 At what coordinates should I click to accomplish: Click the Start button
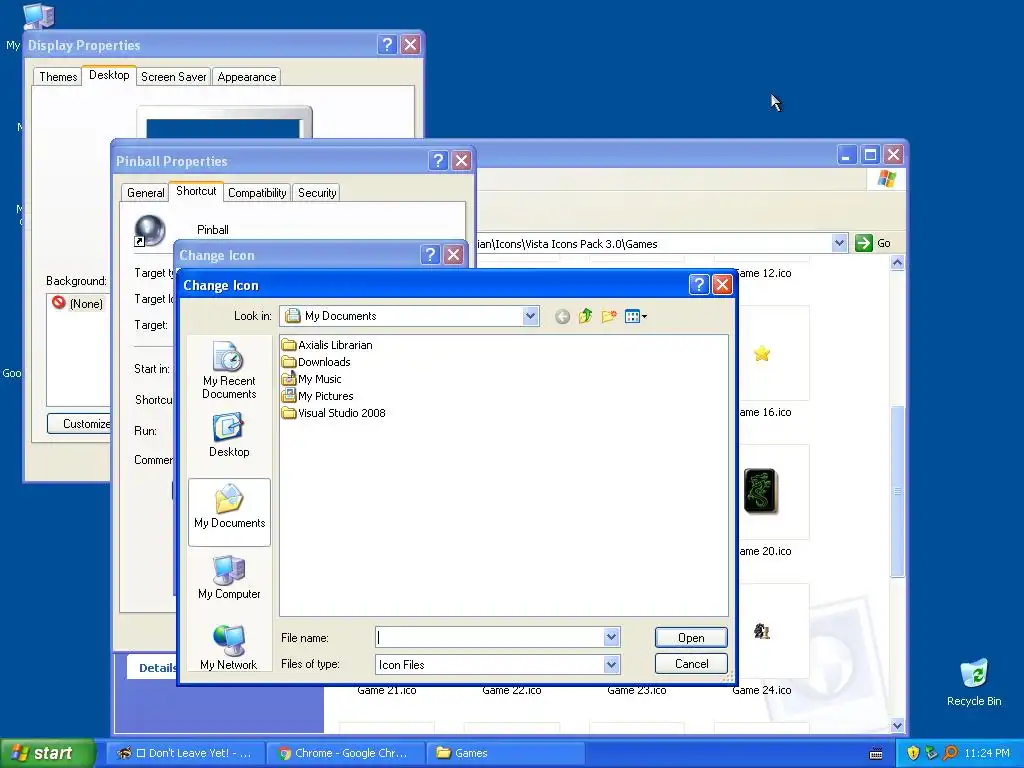coord(46,753)
